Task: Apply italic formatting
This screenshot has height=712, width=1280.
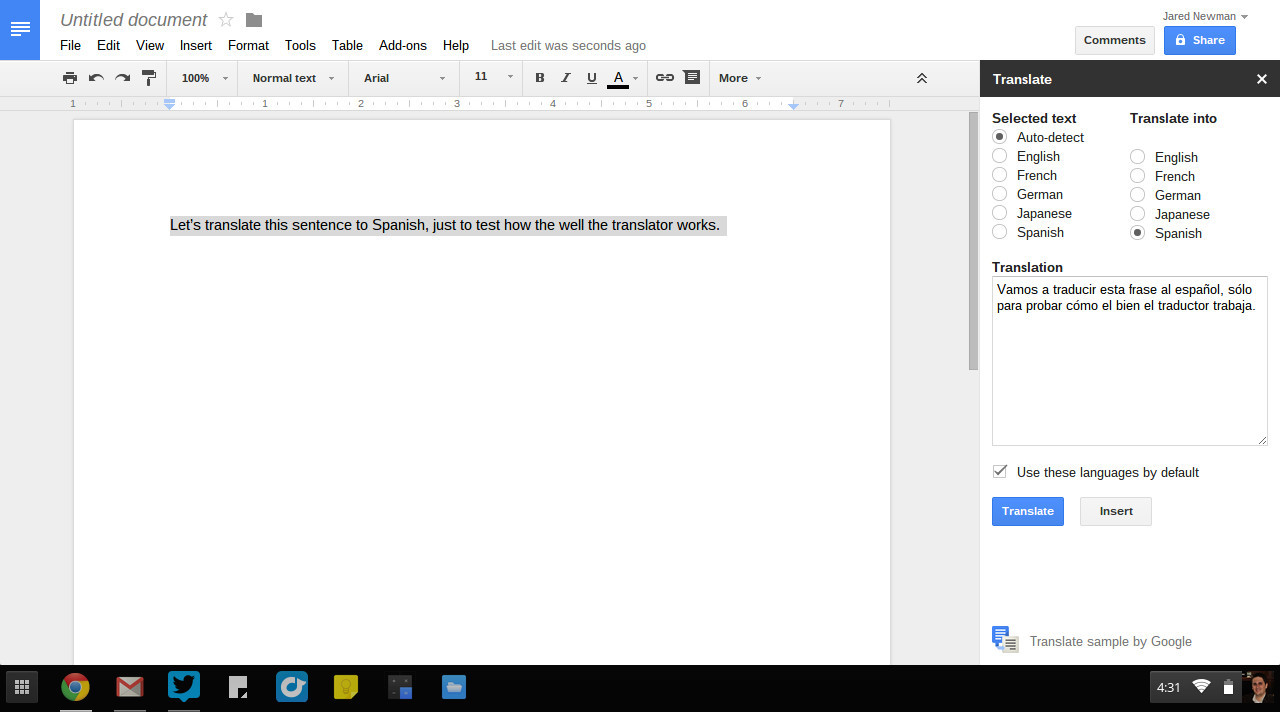Action: 566,78
